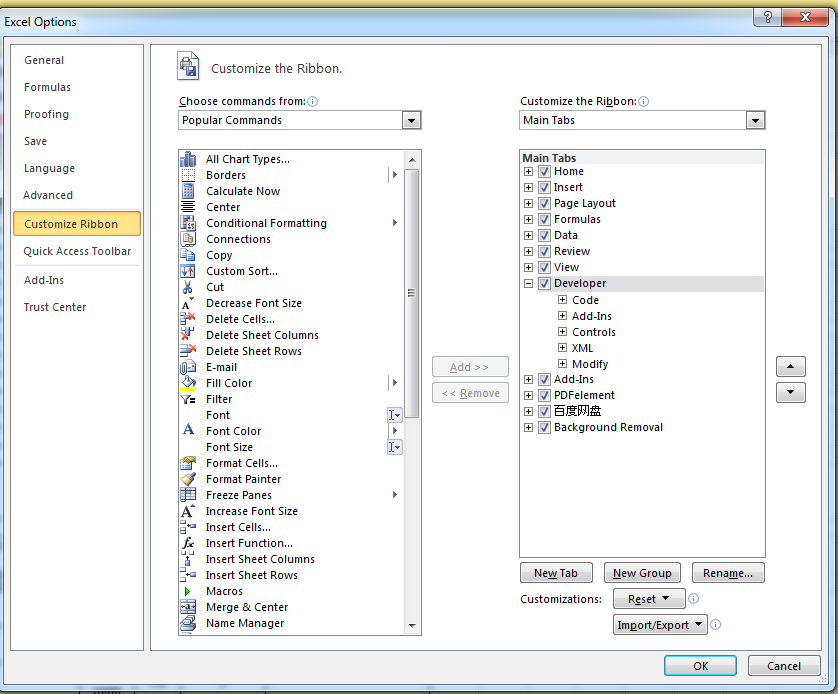Click the Fill Color paint bucket icon
This screenshot has height=694, width=838.
[188, 383]
